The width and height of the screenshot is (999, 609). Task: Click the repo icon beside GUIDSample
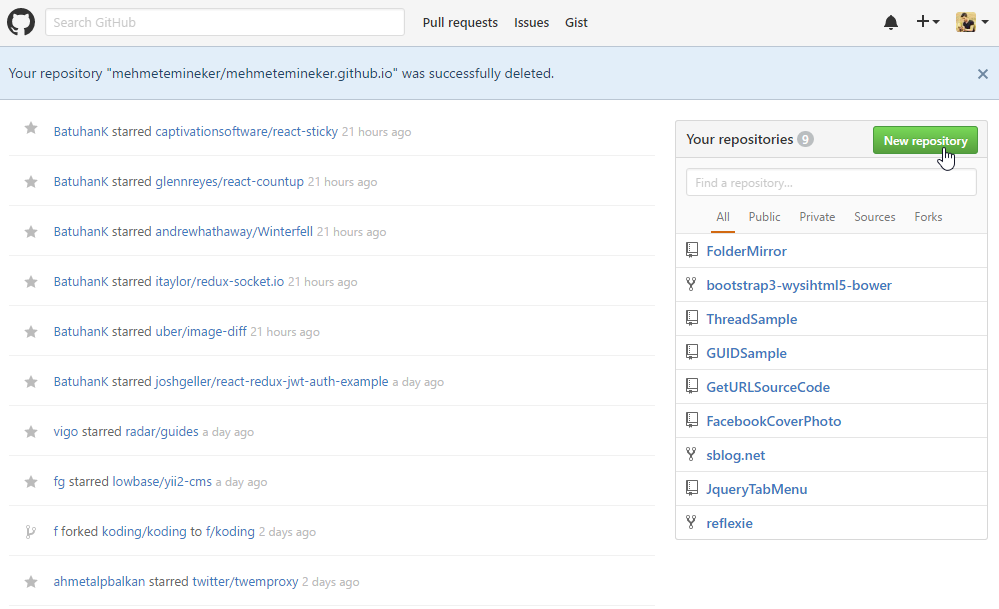[x=692, y=352]
